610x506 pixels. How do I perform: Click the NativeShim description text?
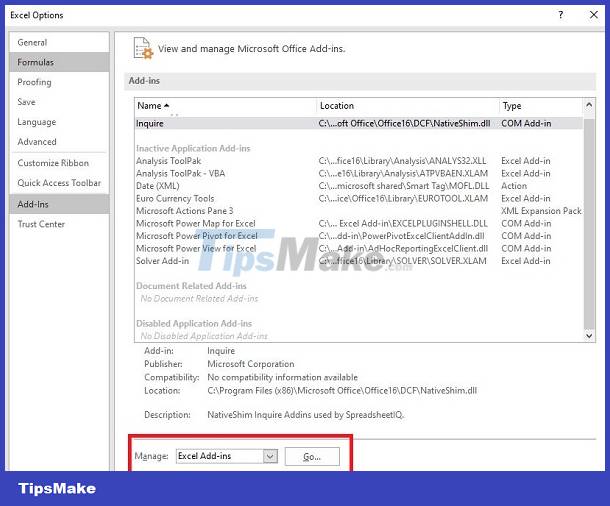(306, 415)
